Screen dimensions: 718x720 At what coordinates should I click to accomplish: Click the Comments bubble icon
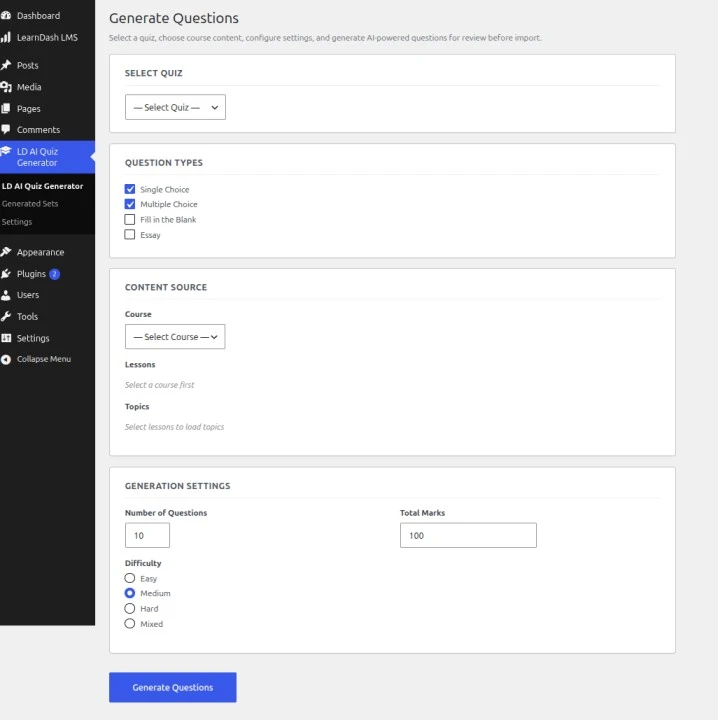[x=6, y=129]
